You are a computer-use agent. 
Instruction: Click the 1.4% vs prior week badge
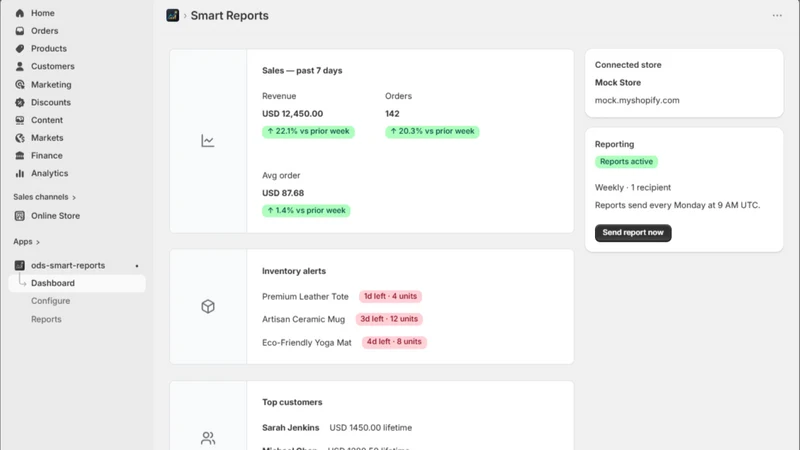pyautogui.click(x=306, y=211)
